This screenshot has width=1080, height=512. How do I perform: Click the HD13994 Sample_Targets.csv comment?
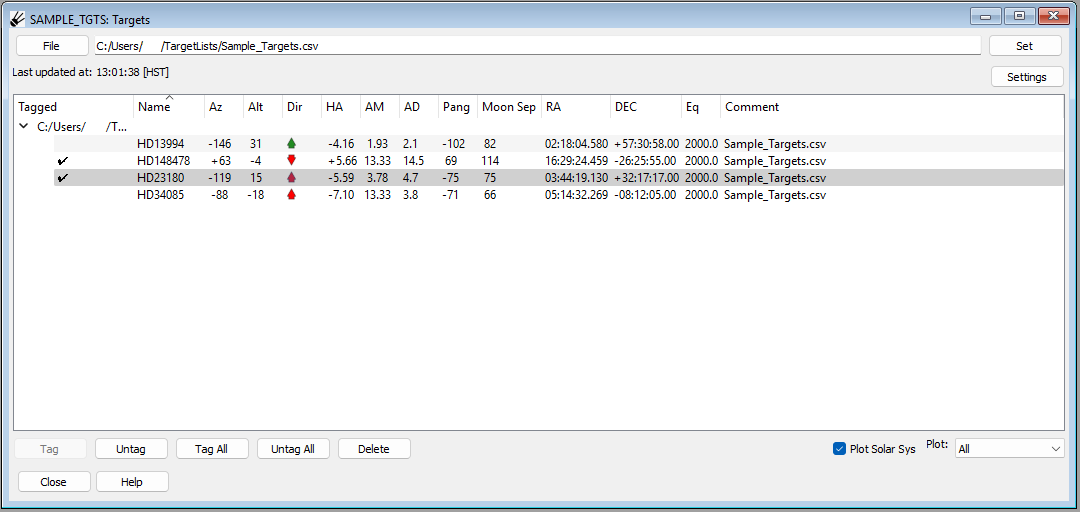coord(775,144)
